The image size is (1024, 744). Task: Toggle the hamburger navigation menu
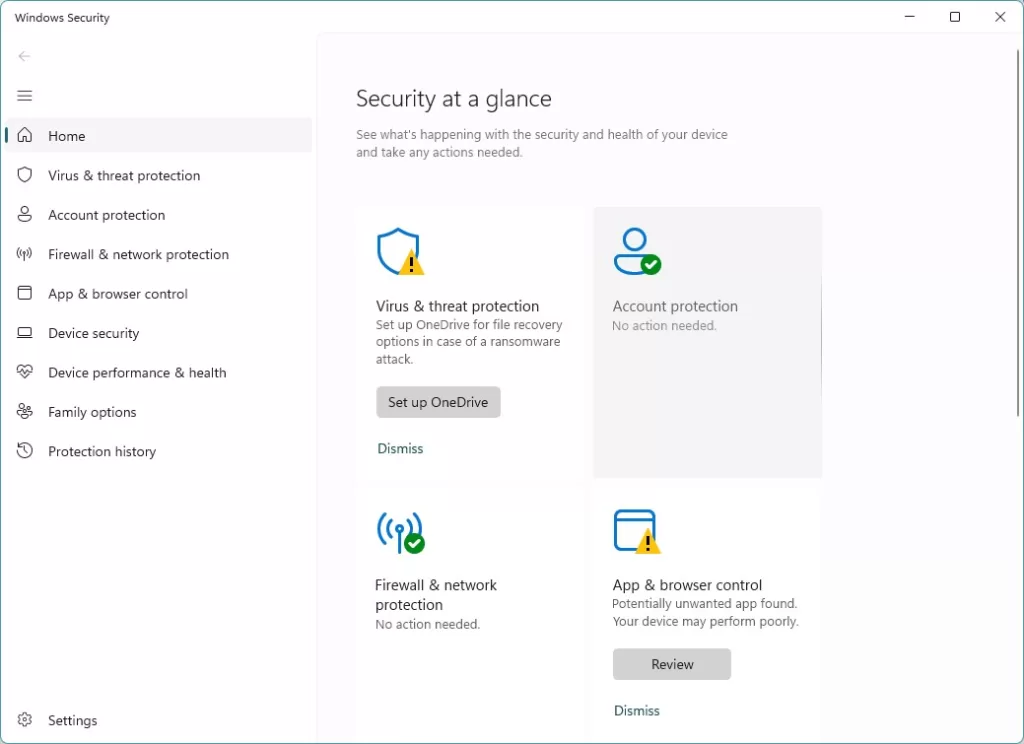click(x=25, y=96)
